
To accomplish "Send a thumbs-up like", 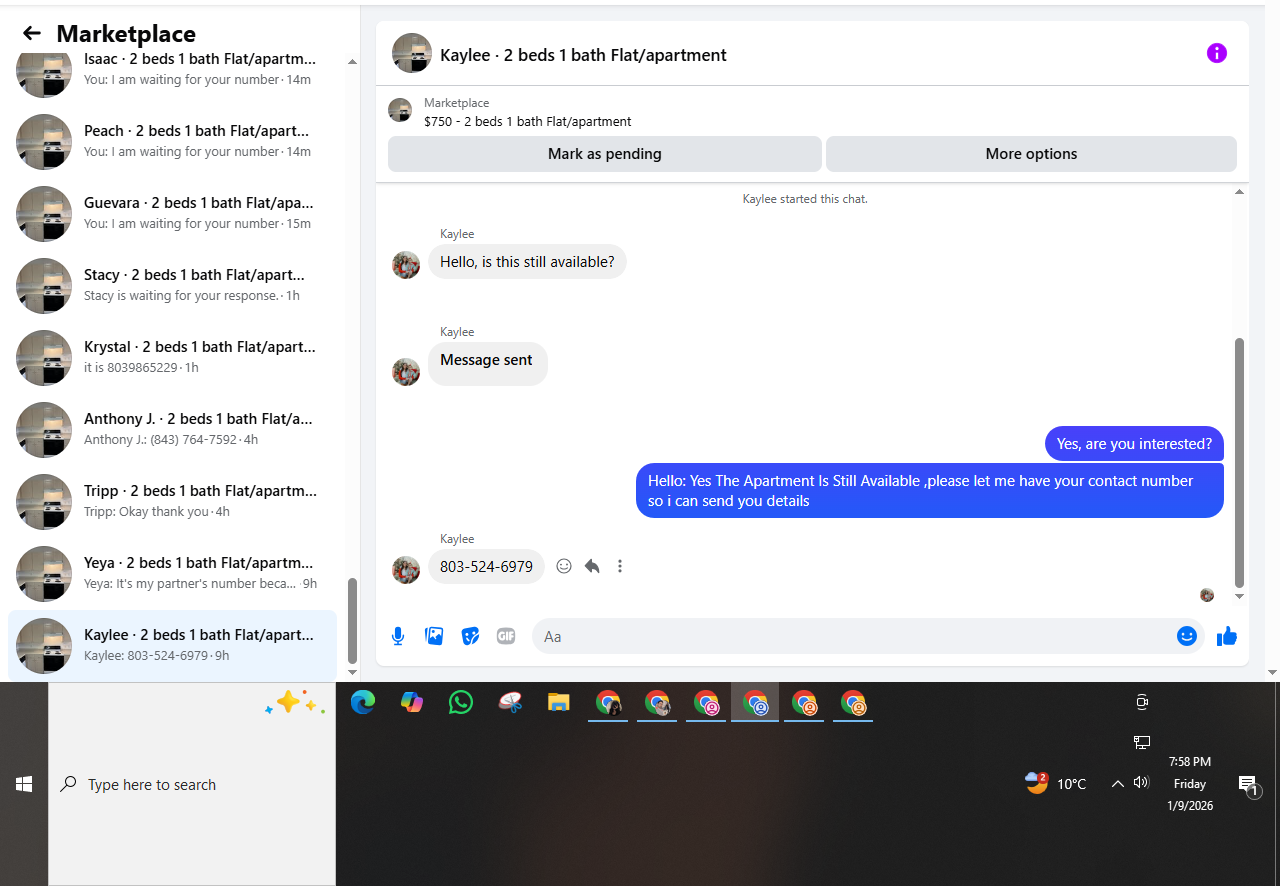I will click(1227, 636).
